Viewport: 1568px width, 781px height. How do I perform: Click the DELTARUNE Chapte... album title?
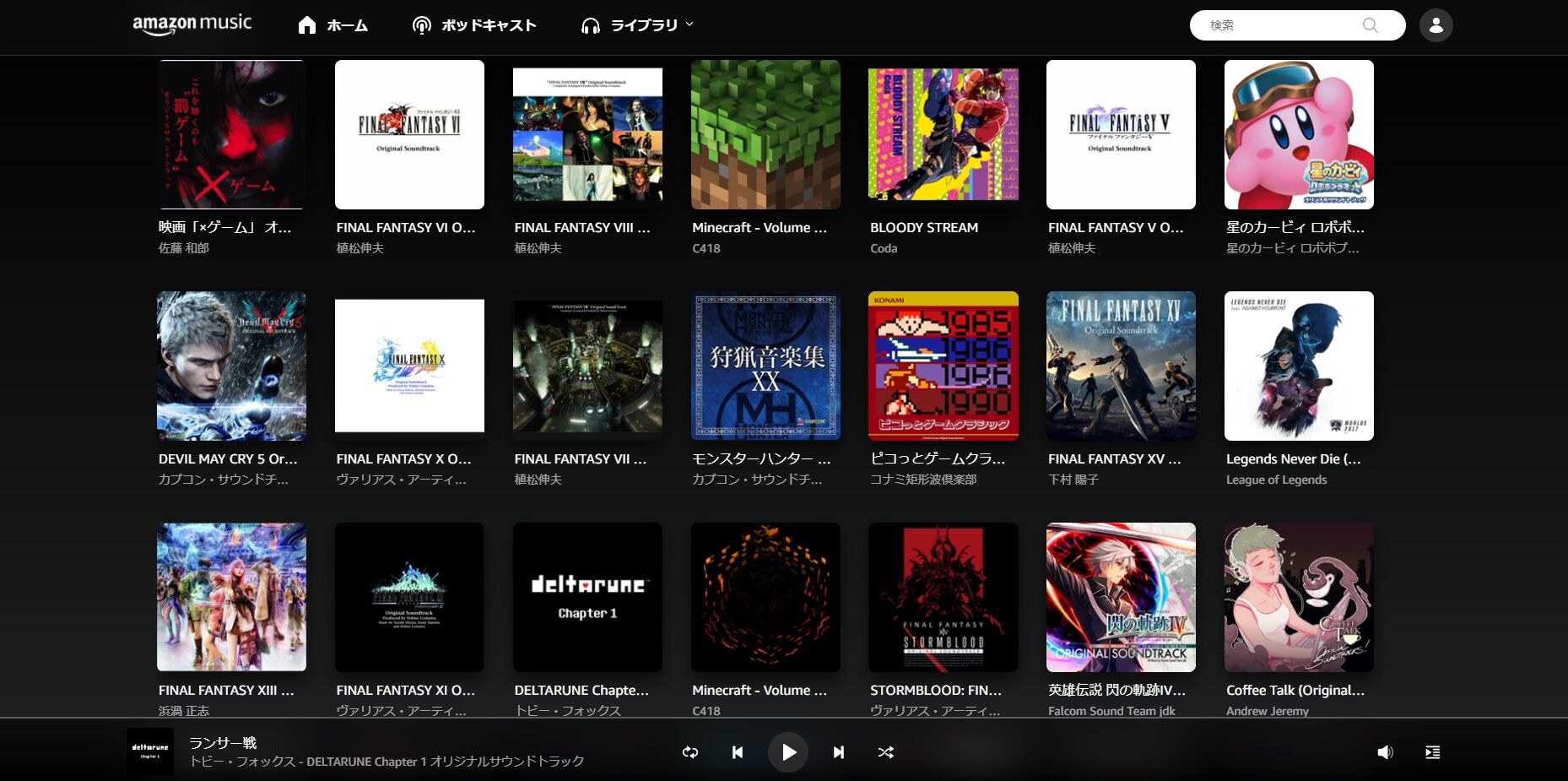(581, 690)
